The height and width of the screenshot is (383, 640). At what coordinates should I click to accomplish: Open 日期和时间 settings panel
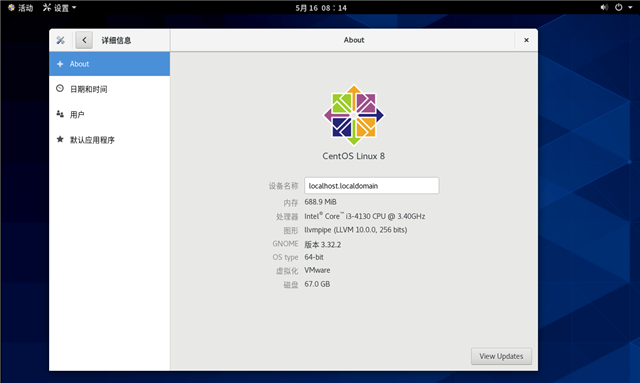pos(109,89)
